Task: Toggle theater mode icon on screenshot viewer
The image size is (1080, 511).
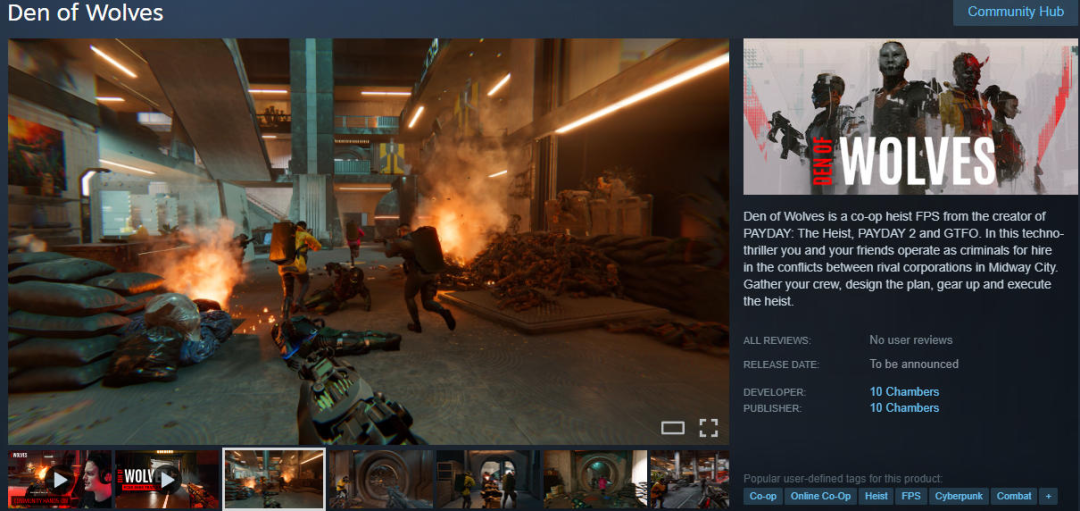Action: [673, 428]
